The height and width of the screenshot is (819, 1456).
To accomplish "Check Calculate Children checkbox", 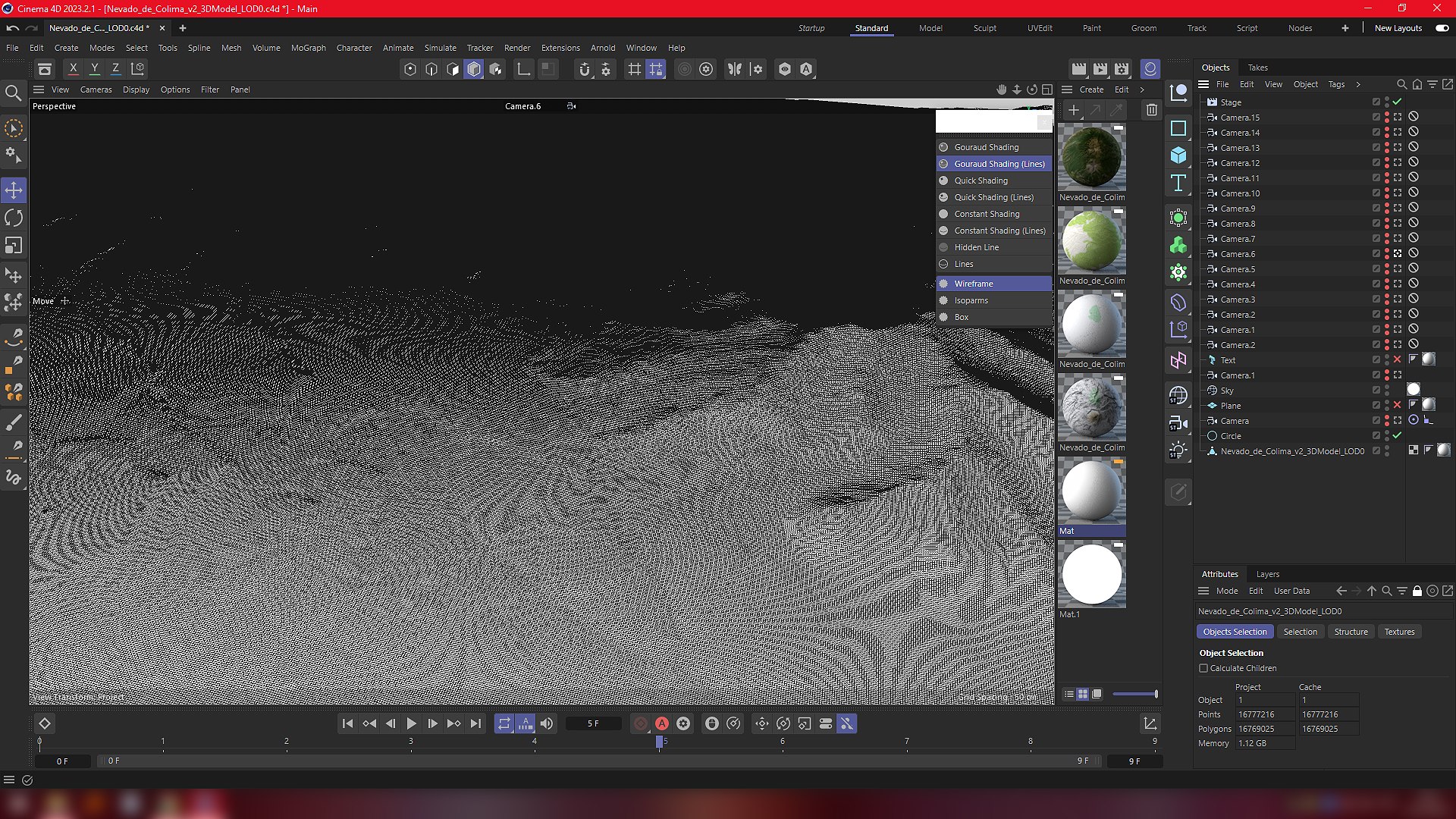I will 1203,668.
